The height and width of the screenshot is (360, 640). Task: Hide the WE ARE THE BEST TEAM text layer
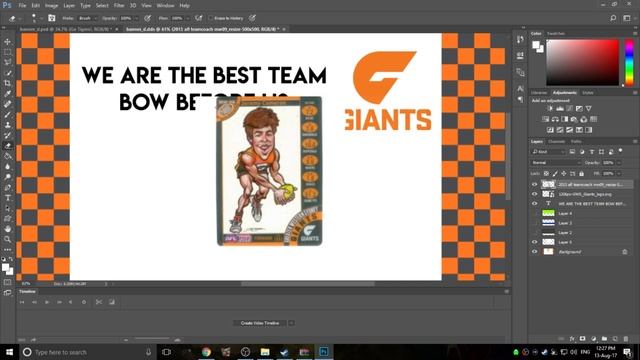pos(534,203)
